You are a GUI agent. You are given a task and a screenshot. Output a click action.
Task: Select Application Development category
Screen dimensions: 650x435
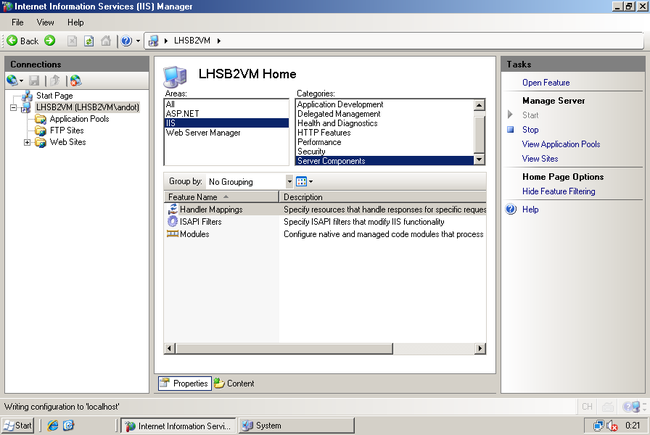pos(385,104)
